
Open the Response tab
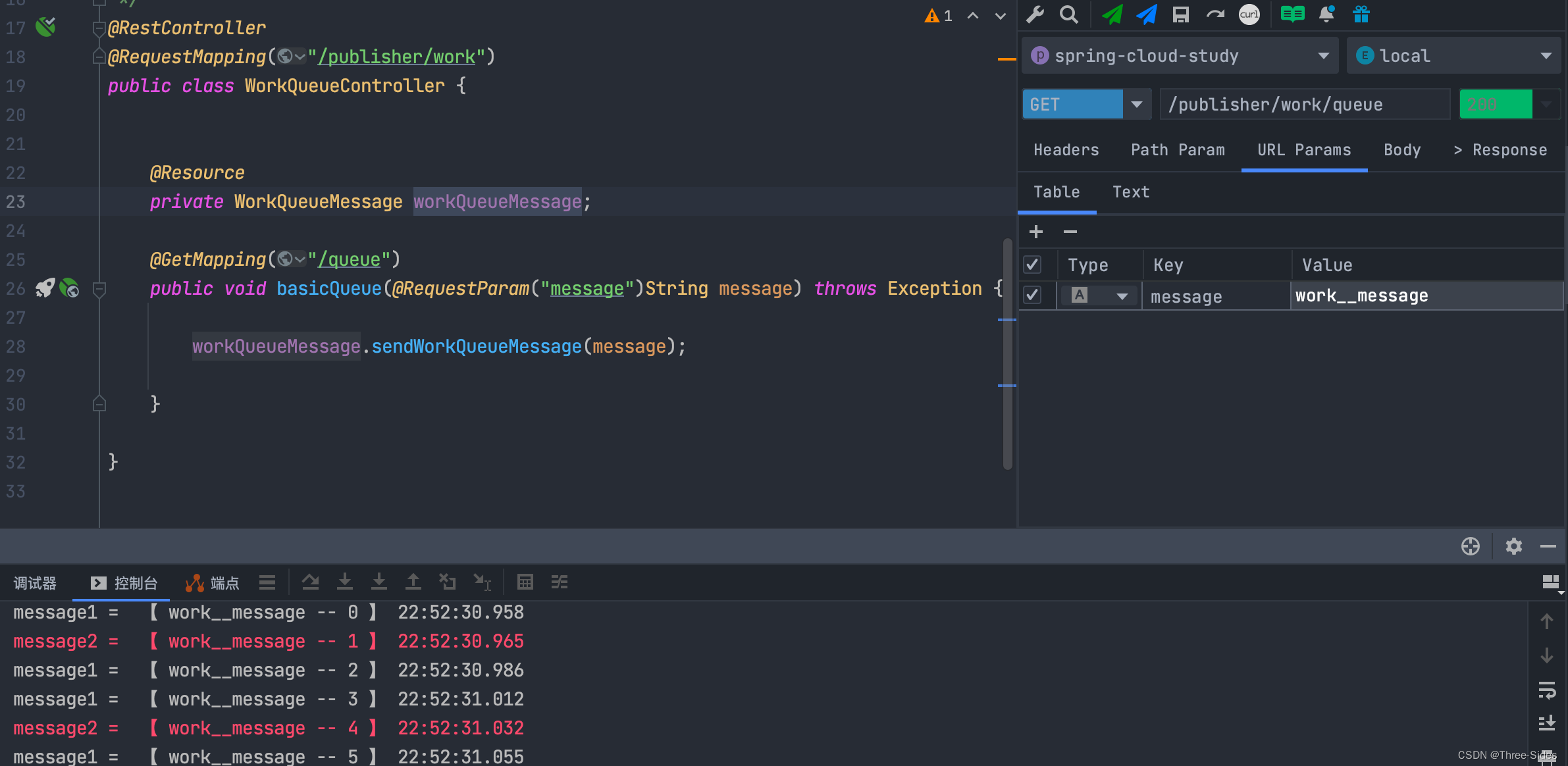click(x=1500, y=150)
